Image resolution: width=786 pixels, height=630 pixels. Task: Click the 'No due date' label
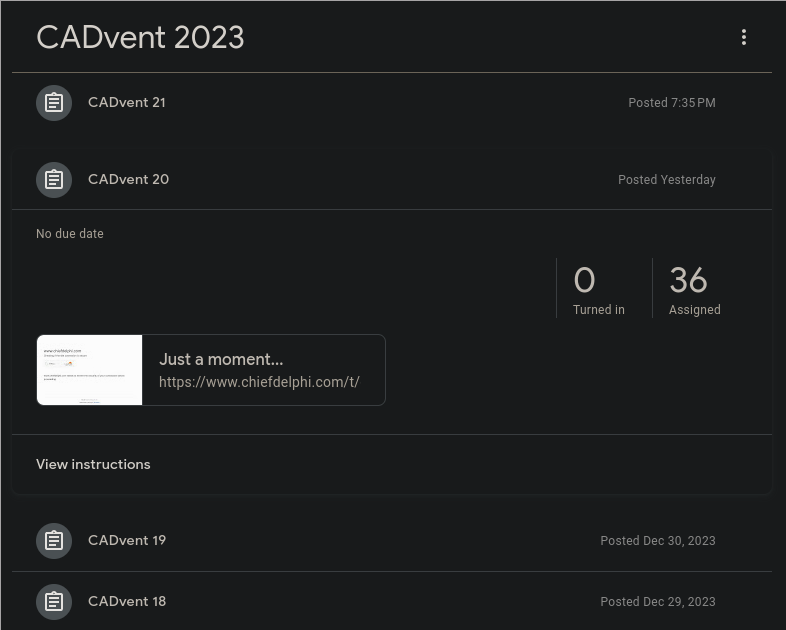tap(70, 234)
